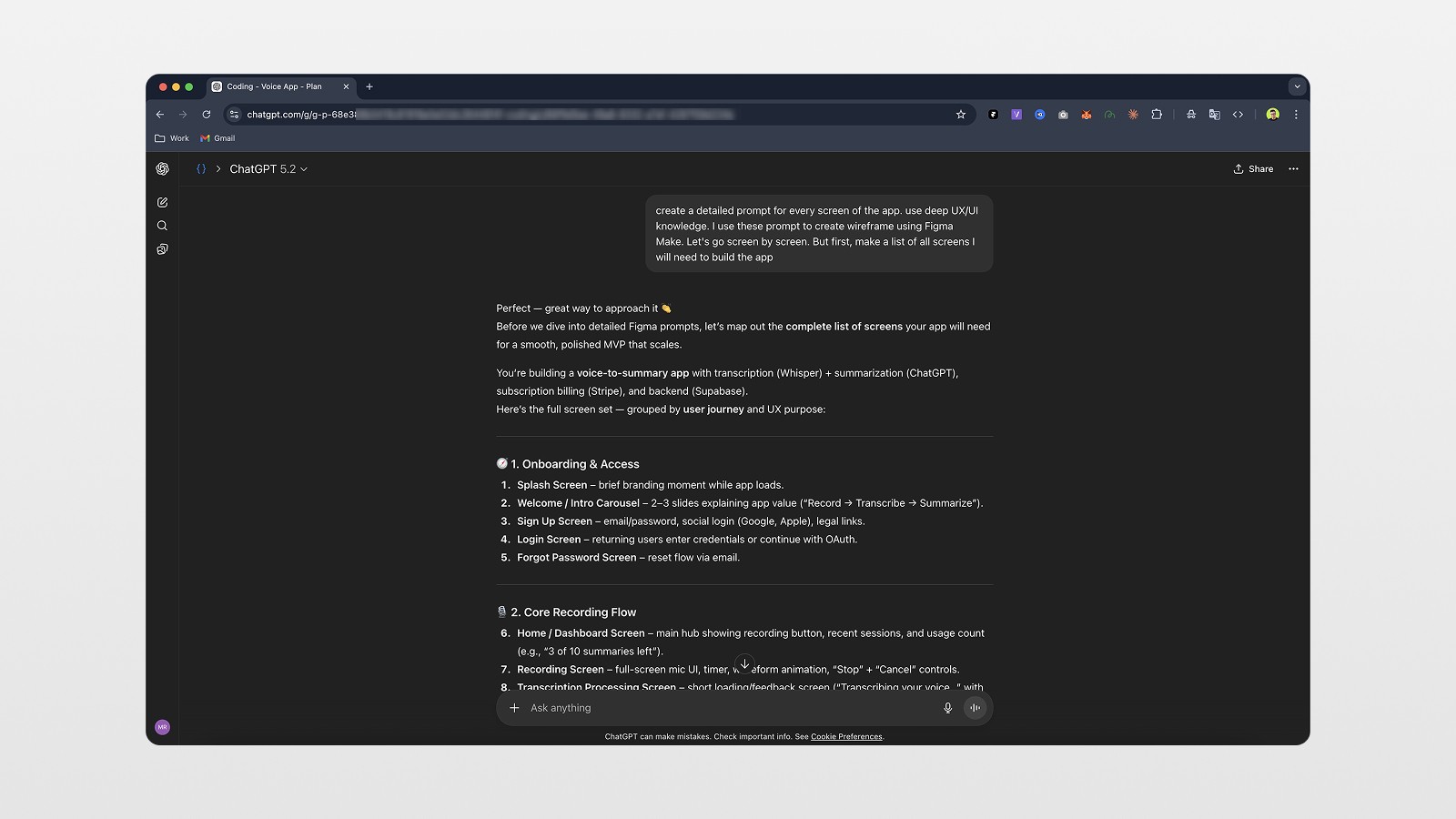View site information icon in address bar
Viewport: 1456px width, 819px height.
tap(234, 115)
